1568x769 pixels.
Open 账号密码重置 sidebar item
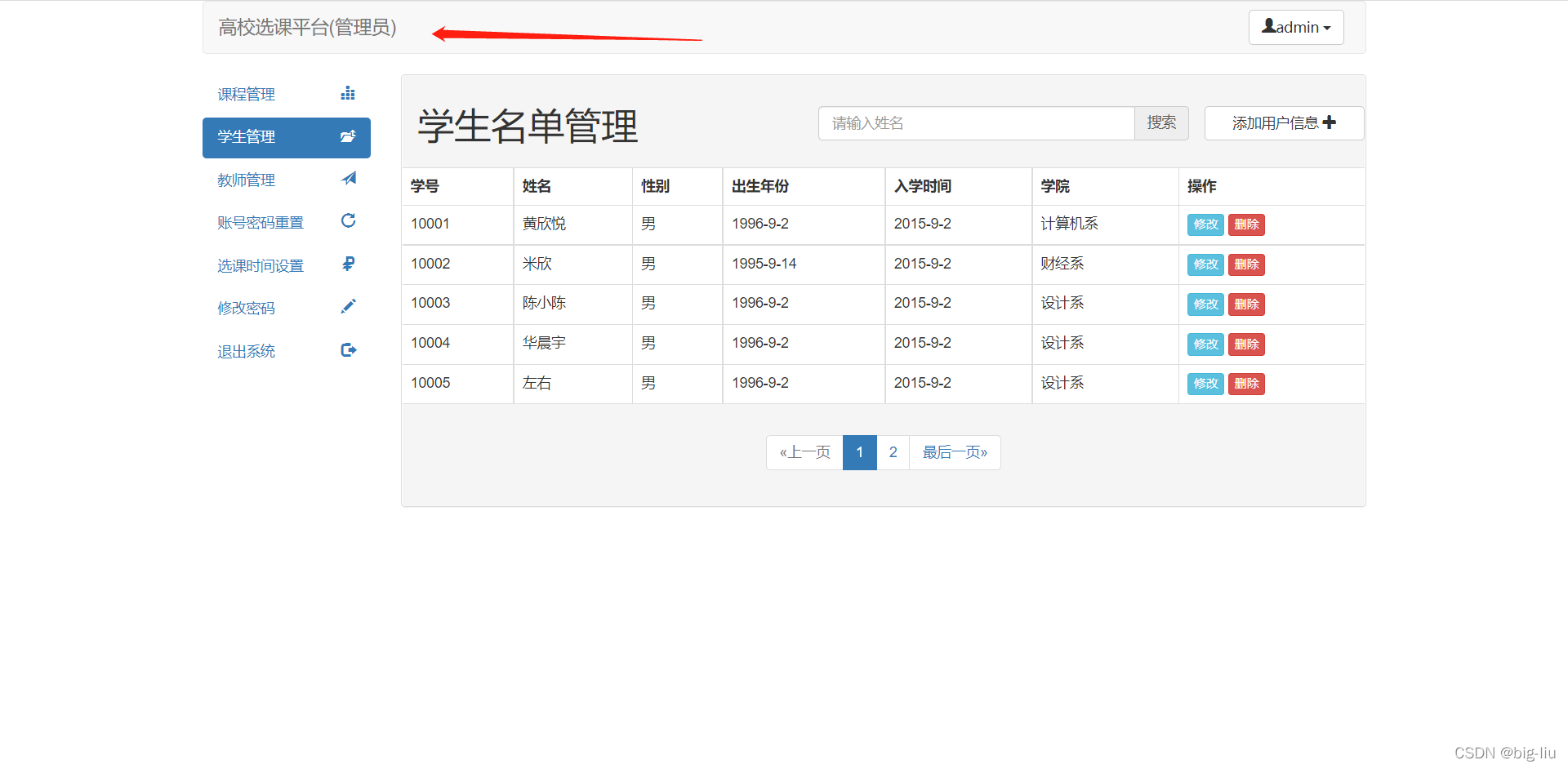point(286,222)
